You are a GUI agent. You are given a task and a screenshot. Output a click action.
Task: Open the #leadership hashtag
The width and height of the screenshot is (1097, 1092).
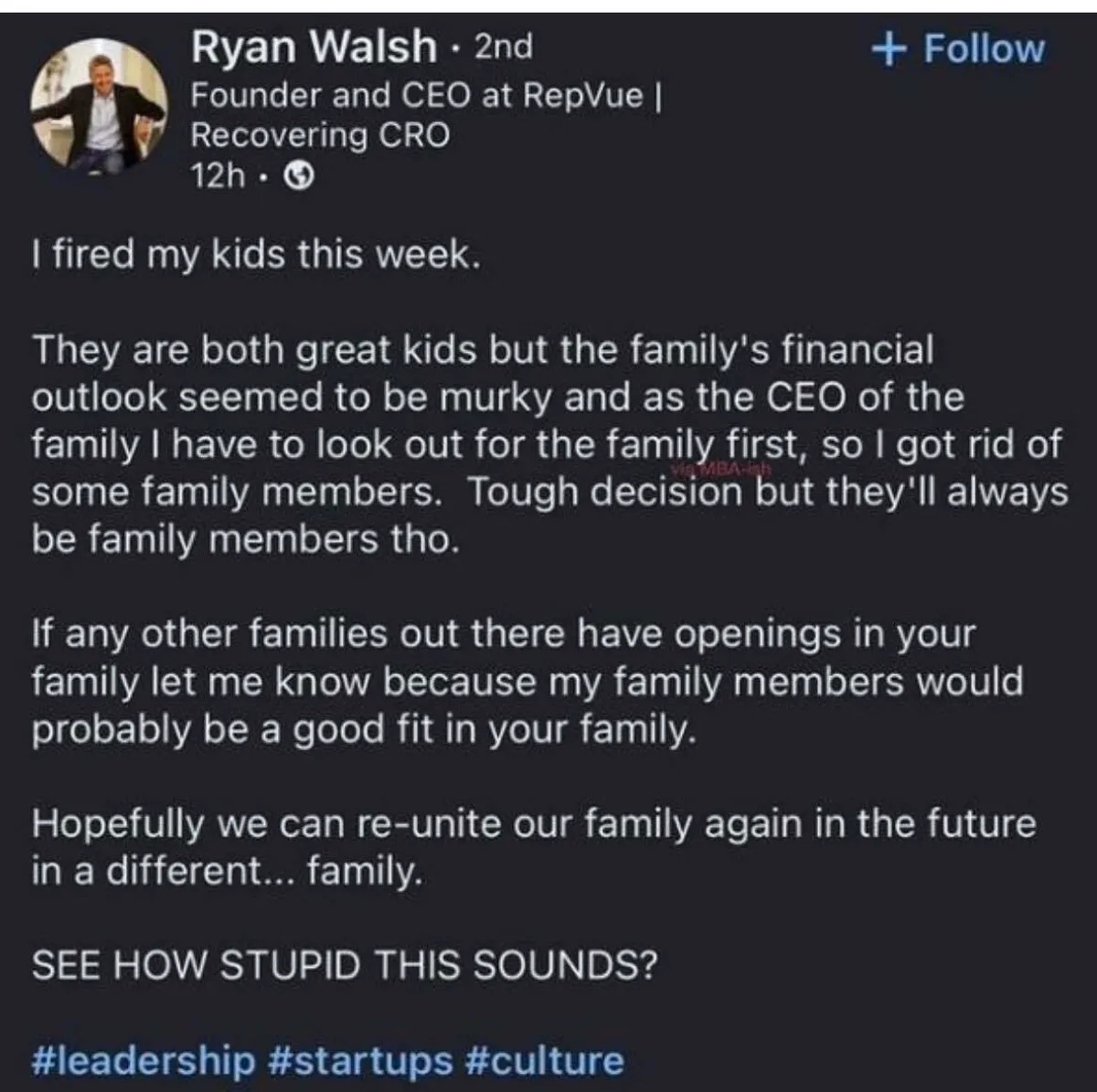tap(144, 1060)
